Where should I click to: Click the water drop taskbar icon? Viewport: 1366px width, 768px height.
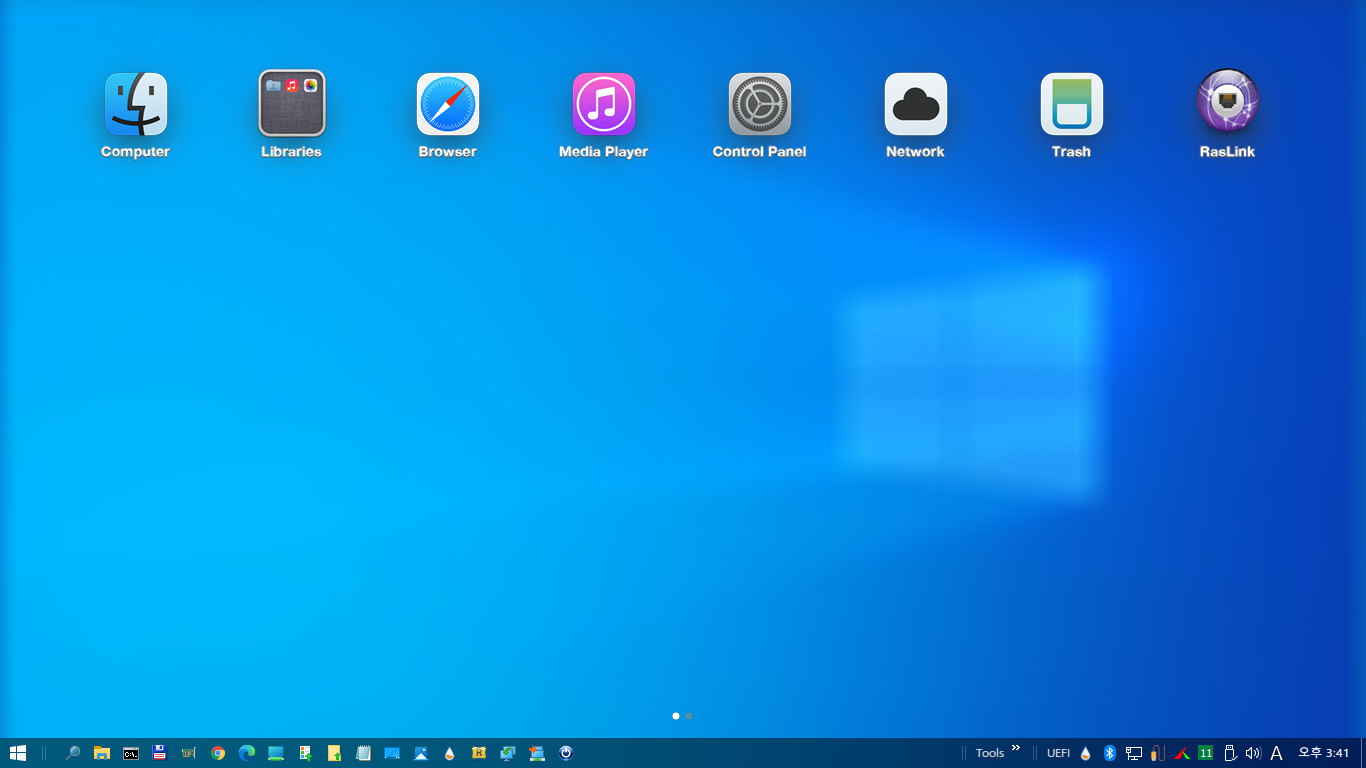click(450, 753)
